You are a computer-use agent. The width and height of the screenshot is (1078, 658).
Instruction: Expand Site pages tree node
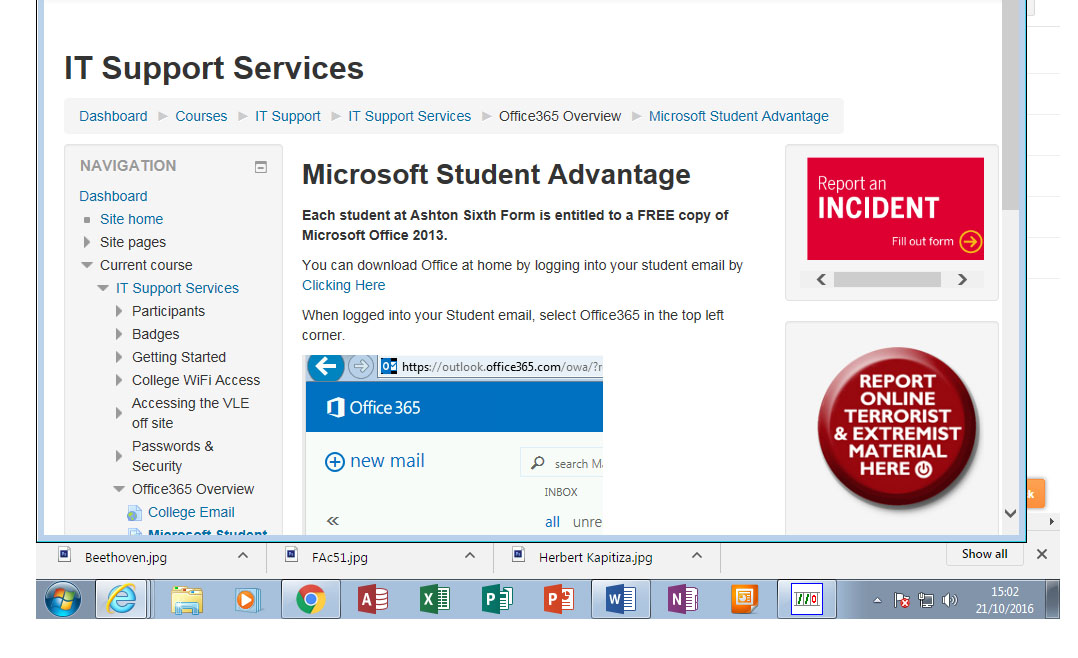coord(87,242)
